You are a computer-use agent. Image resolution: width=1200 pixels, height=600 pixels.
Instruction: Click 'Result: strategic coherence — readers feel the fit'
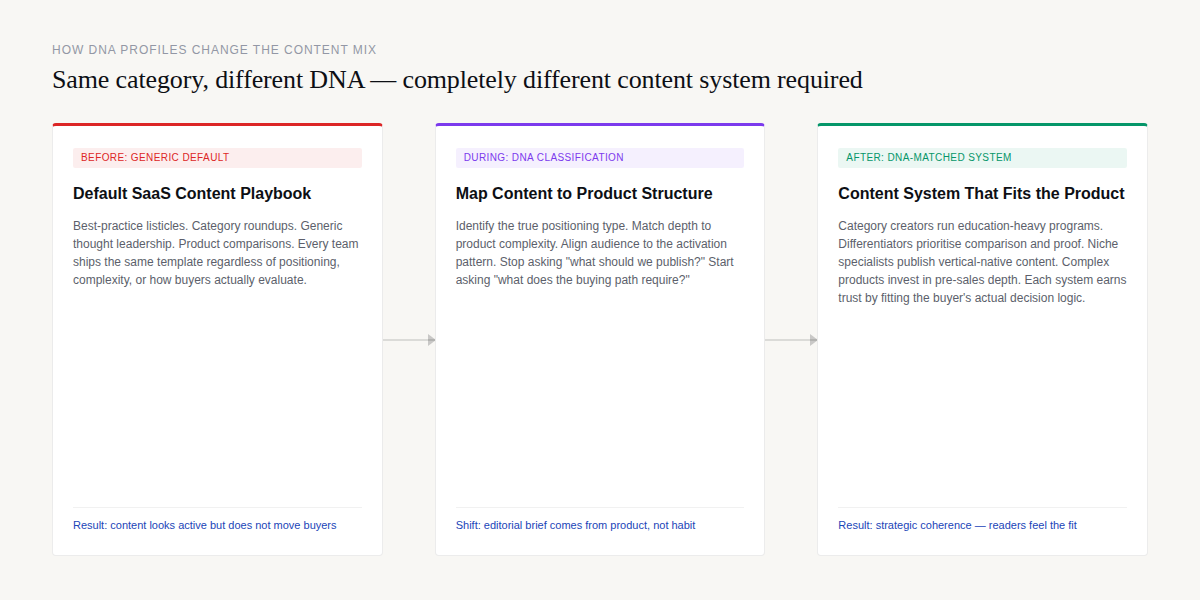click(957, 525)
